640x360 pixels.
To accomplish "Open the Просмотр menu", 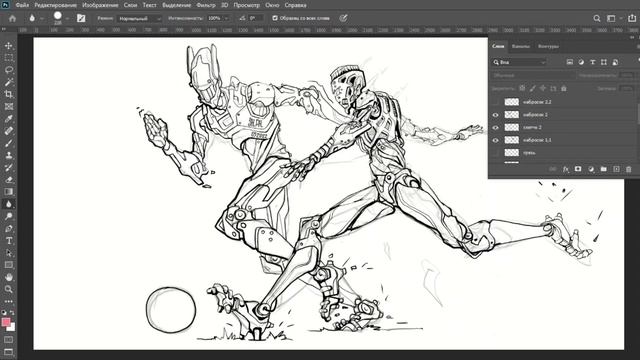I will tap(247, 5).
